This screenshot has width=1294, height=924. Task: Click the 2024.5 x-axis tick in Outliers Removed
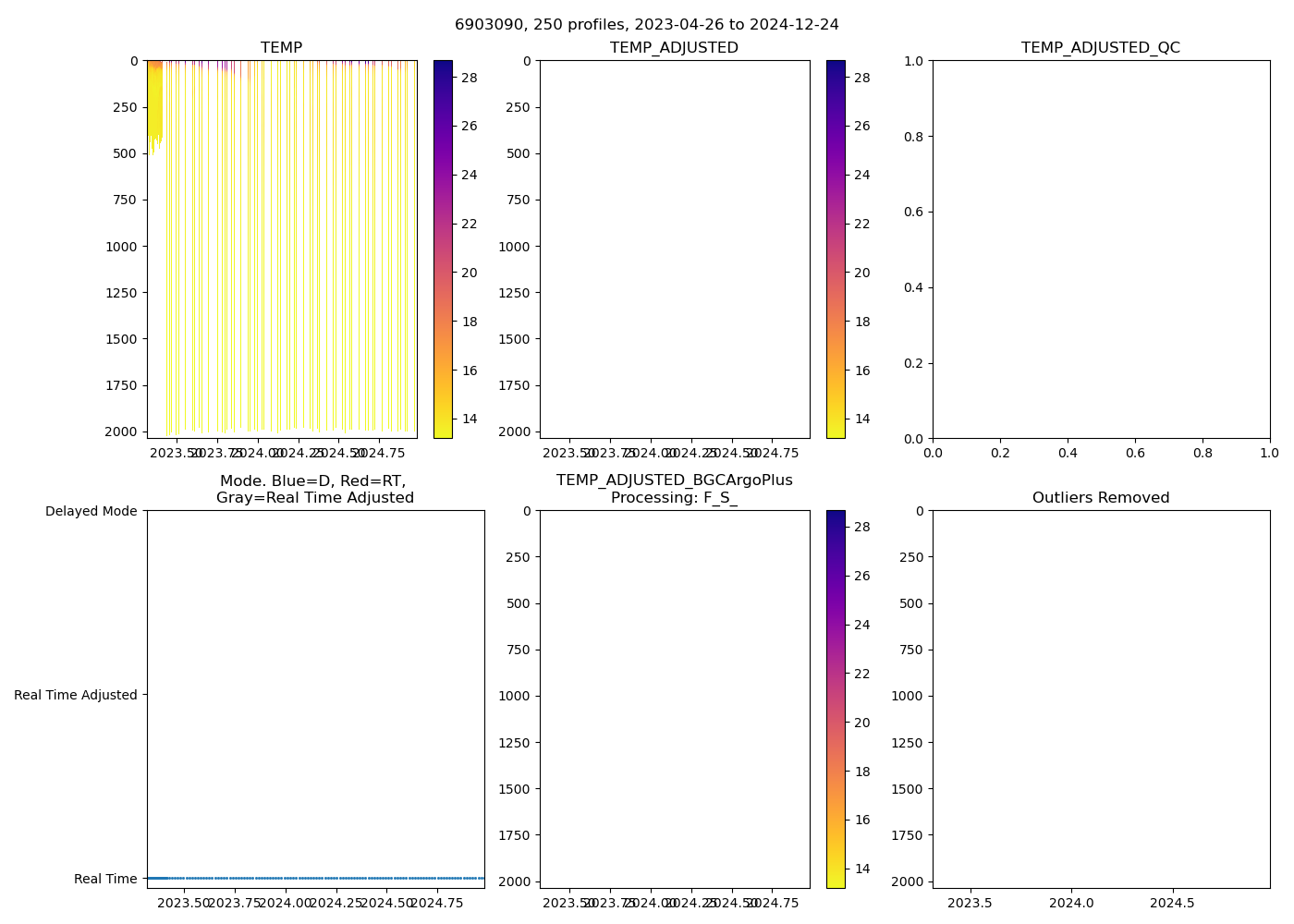(x=1173, y=903)
